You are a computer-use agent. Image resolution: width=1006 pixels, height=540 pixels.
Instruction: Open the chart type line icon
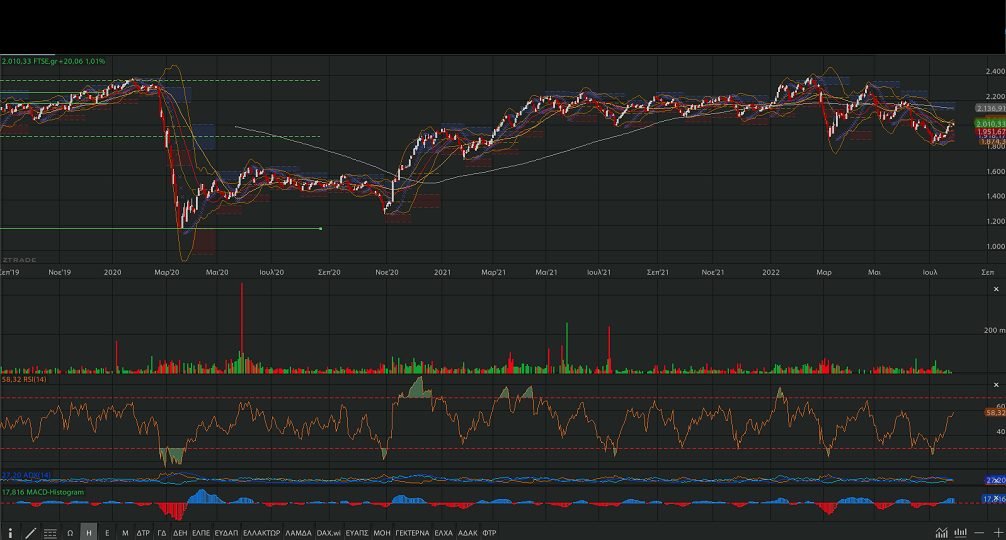pyautogui.click(x=941, y=532)
